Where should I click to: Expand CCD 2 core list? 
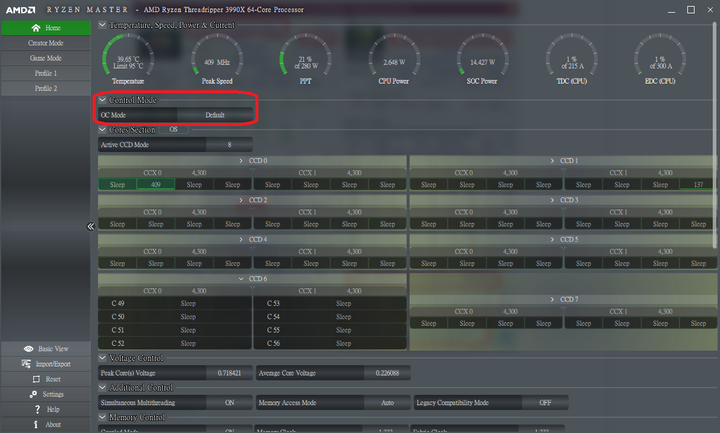tap(241, 200)
